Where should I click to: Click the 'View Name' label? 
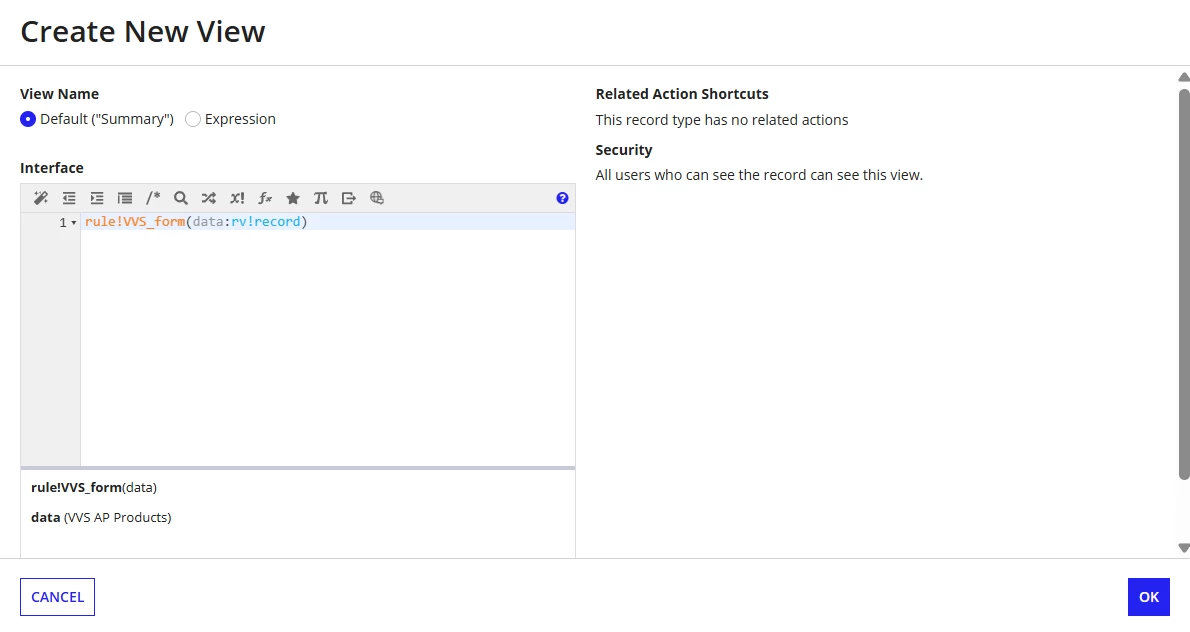coord(59,94)
